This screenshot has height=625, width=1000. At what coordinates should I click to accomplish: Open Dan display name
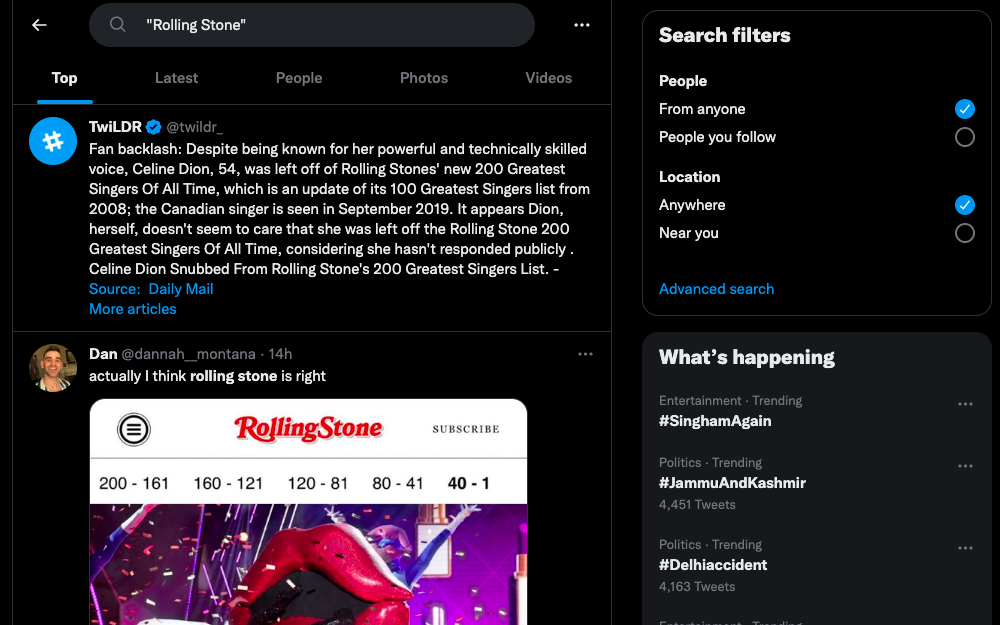pyautogui.click(x=103, y=353)
